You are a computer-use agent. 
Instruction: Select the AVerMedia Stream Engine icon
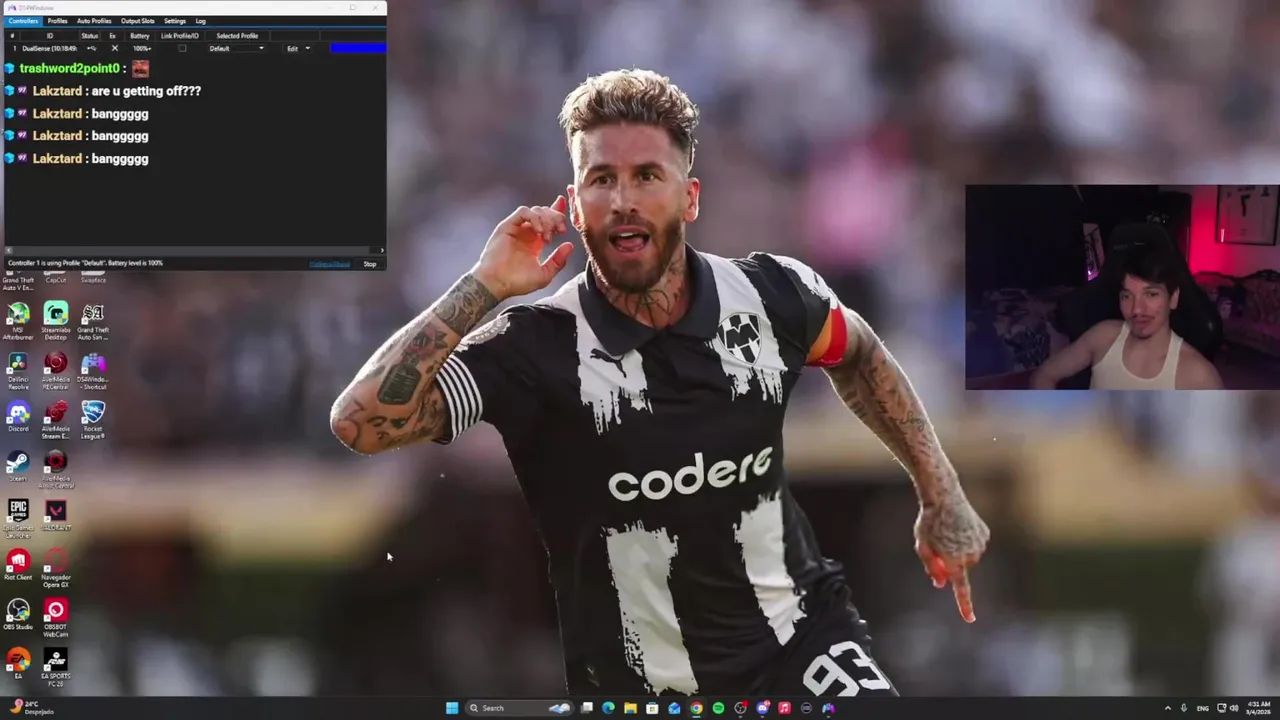click(56, 420)
